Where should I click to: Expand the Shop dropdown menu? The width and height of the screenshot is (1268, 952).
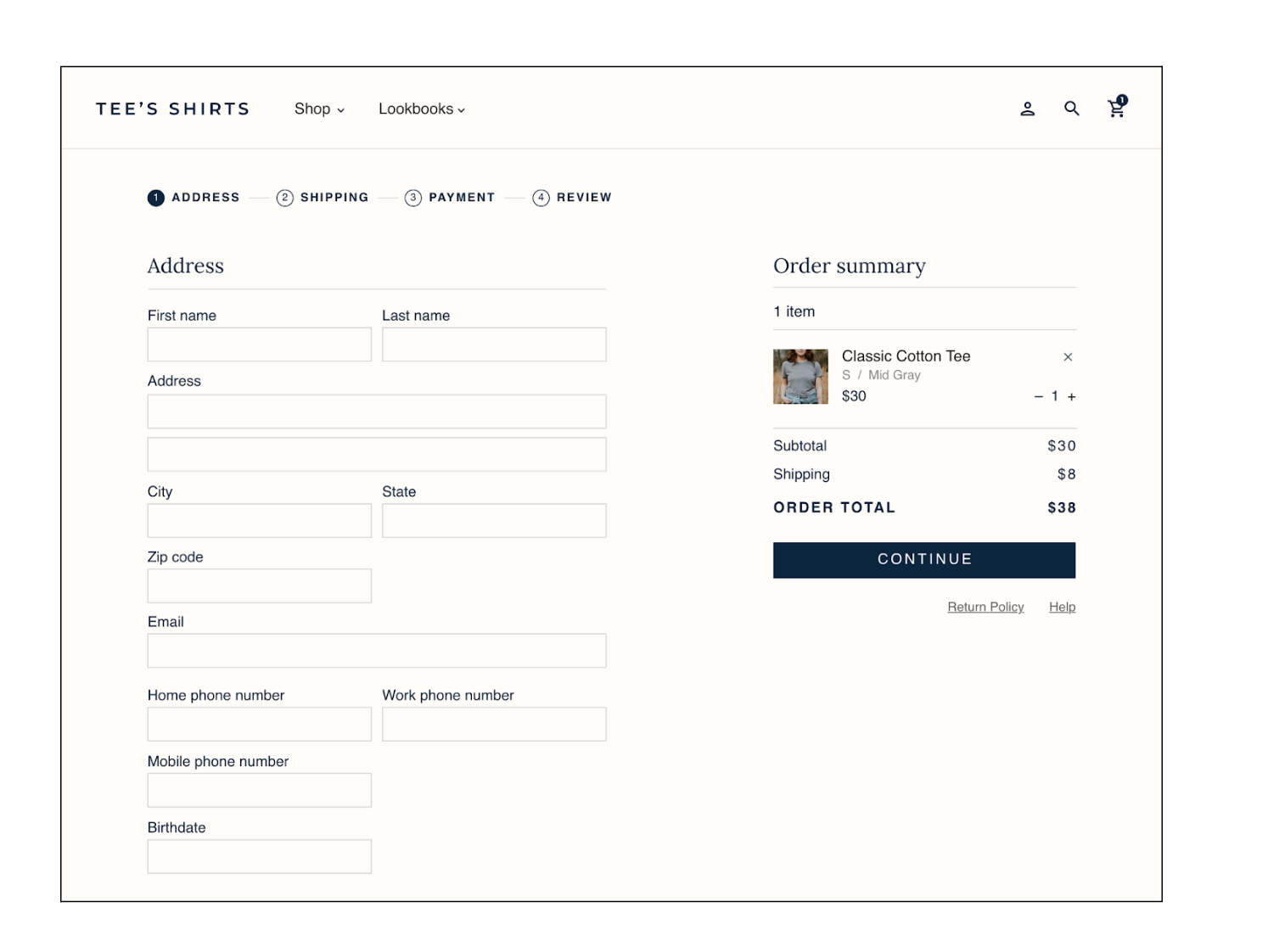click(x=319, y=109)
